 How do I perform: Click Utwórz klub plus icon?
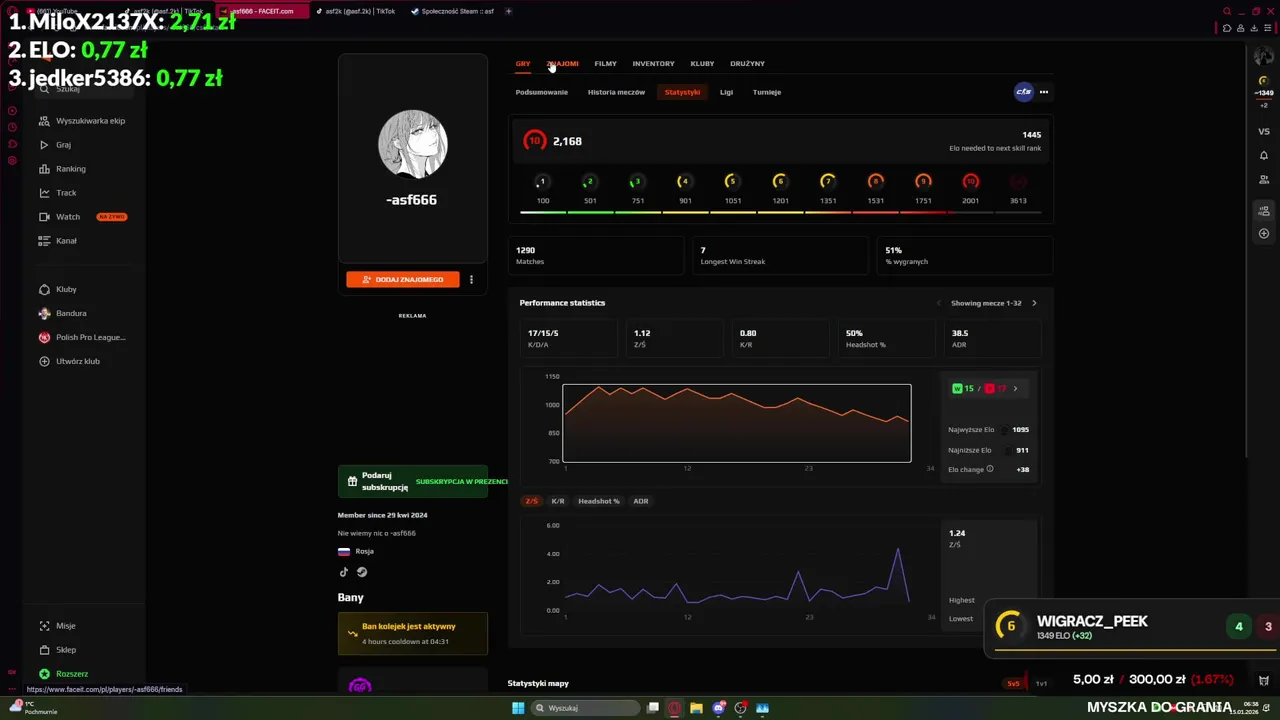[44, 361]
